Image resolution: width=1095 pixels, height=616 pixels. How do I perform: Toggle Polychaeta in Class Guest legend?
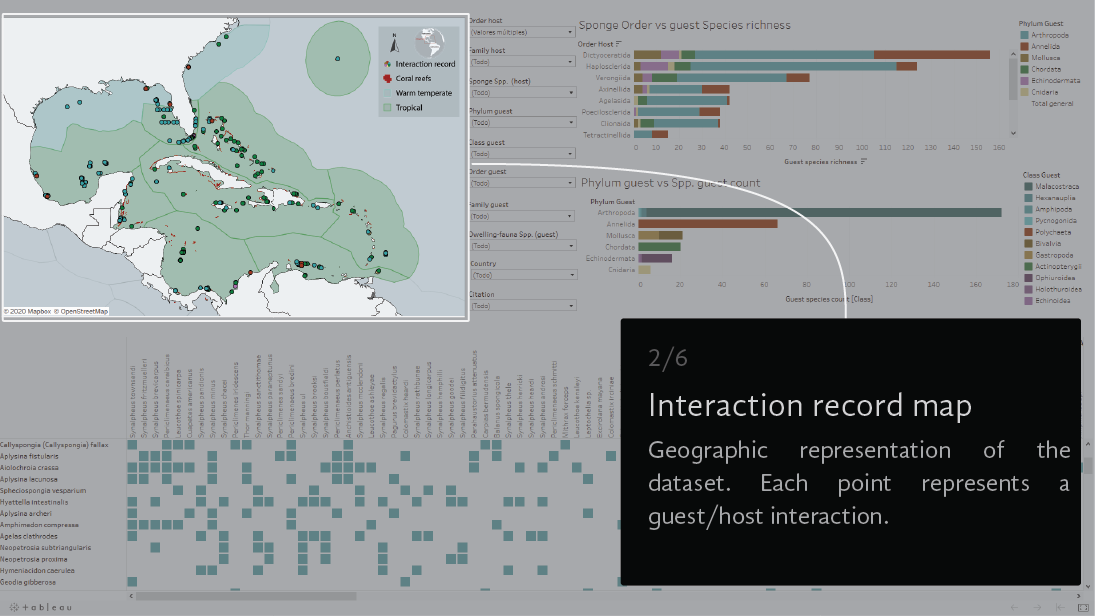[1060, 231]
